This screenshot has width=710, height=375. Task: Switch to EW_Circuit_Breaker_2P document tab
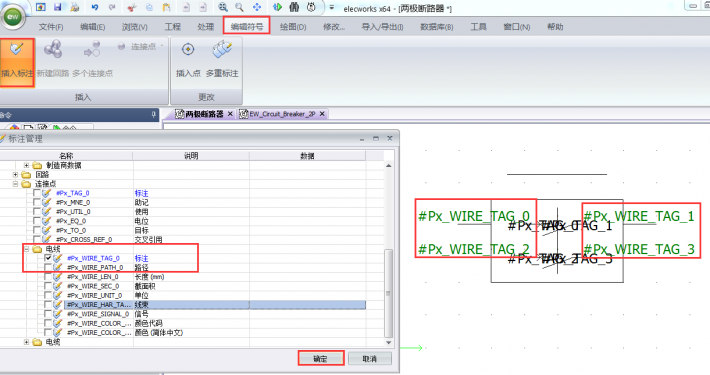pyautogui.click(x=282, y=114)
